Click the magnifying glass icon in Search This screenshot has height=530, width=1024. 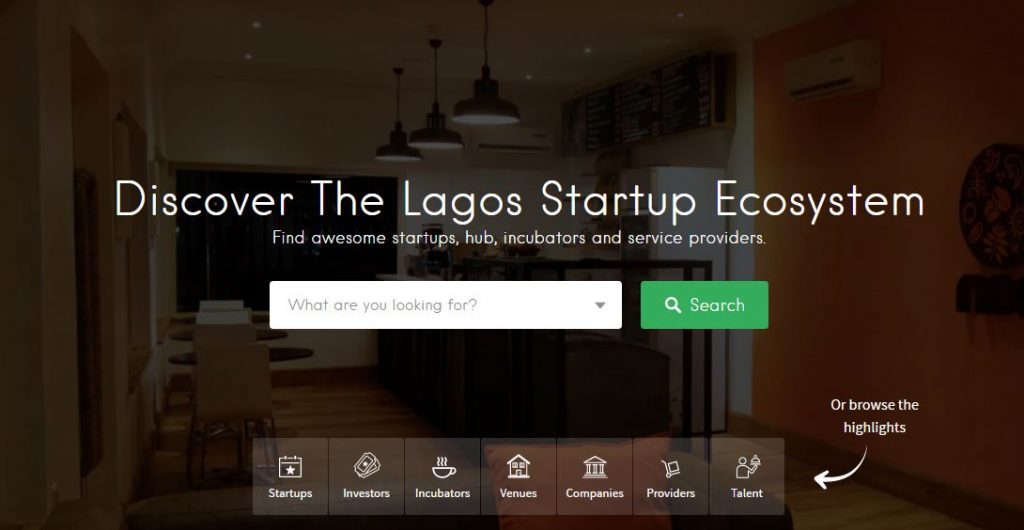[673, 305]
